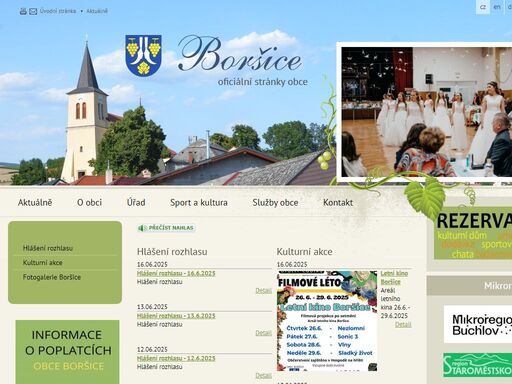Viewport: 512px width, 384px height.
Task: Click the printer icon in the header
Action: [23, 11]
